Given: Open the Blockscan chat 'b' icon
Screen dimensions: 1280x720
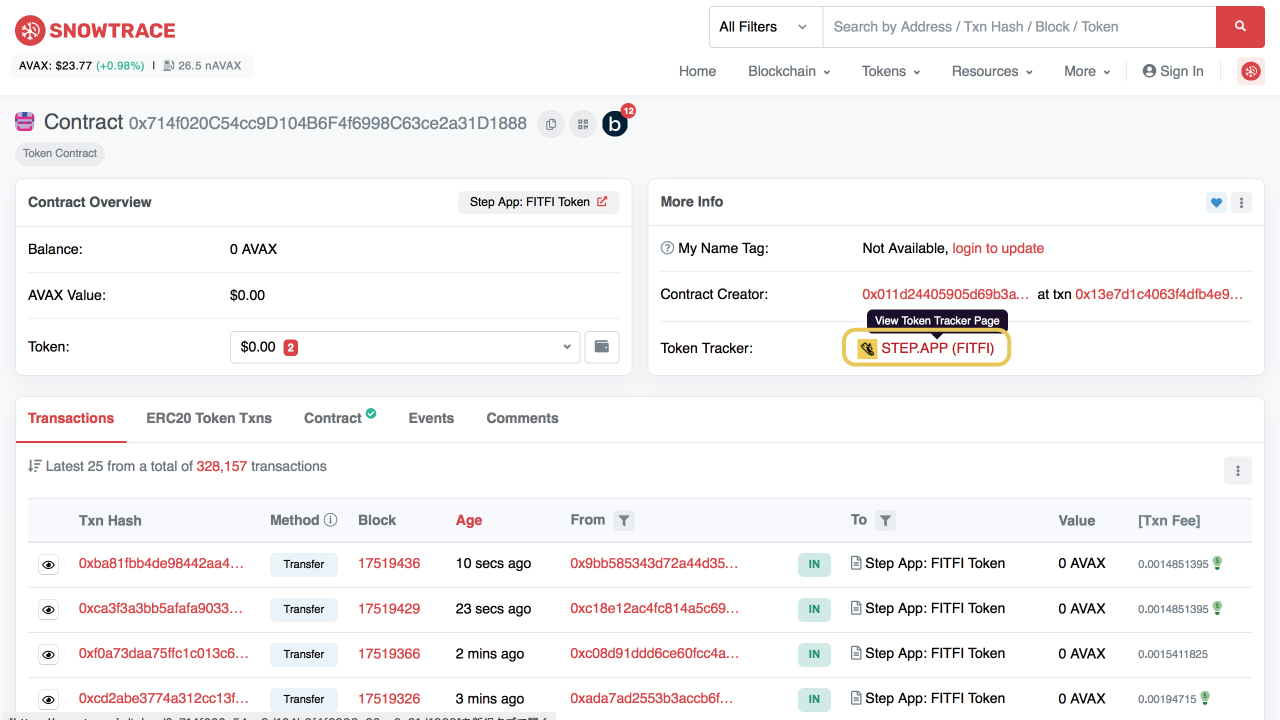Looking at the screenshot, I should click(615, 124).
